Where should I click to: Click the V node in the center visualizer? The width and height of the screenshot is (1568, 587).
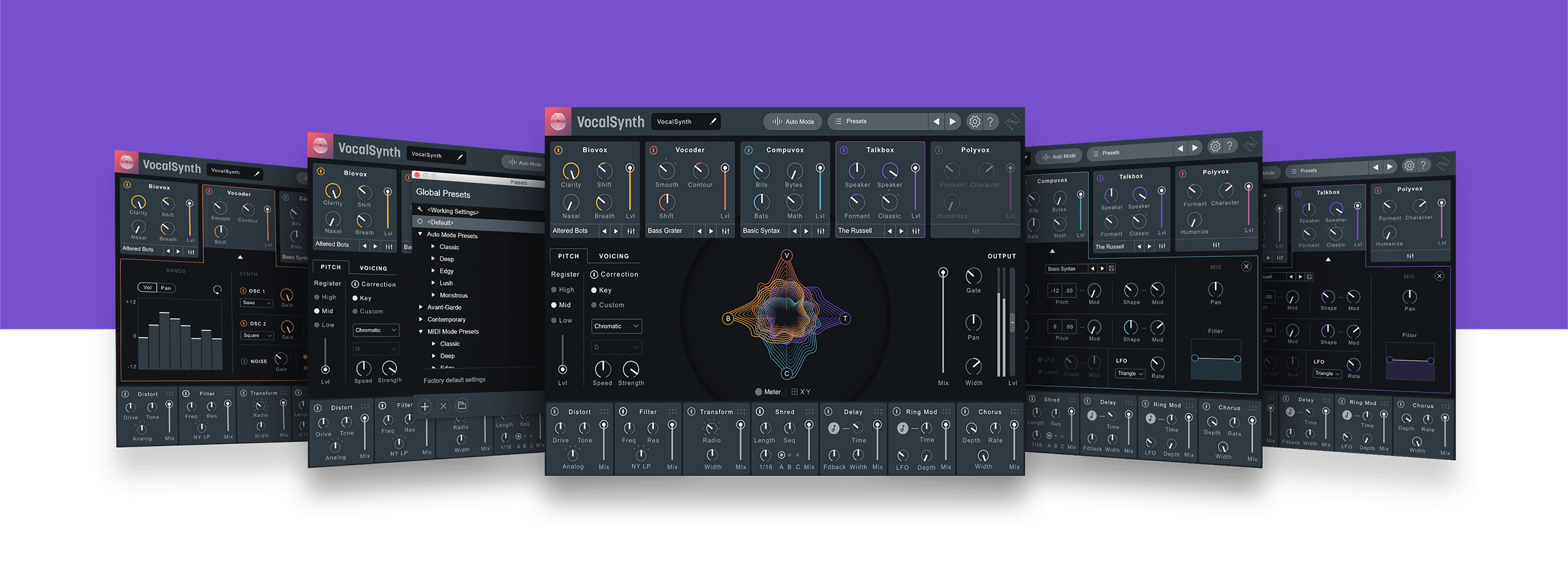pyautogui.click(x=786, y=255)
